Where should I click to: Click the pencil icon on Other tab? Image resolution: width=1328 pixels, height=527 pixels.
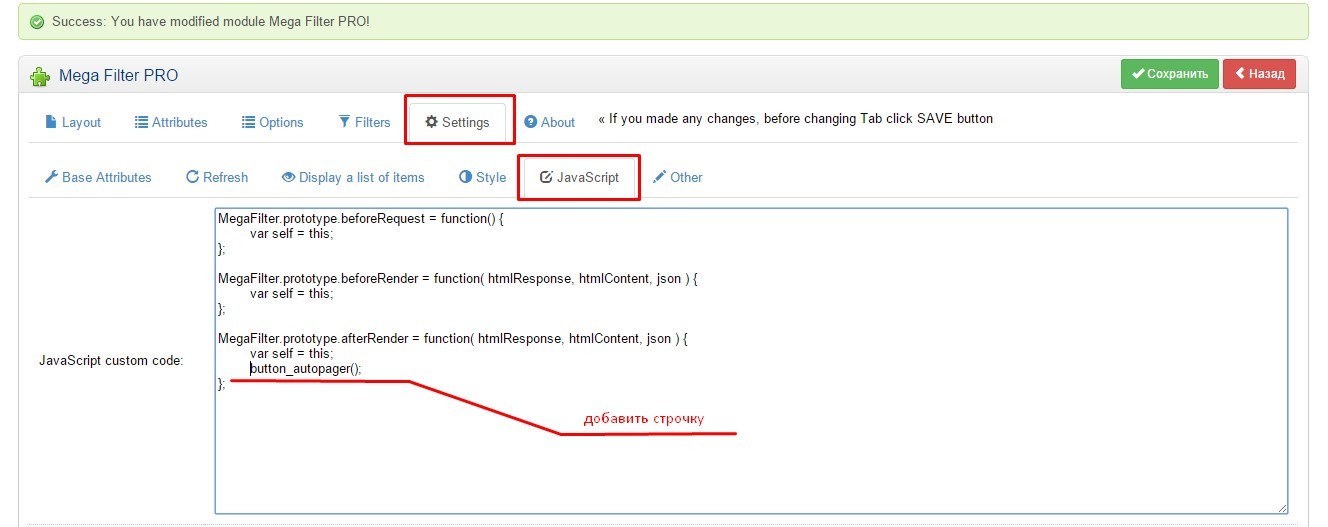tap(660, 177)
